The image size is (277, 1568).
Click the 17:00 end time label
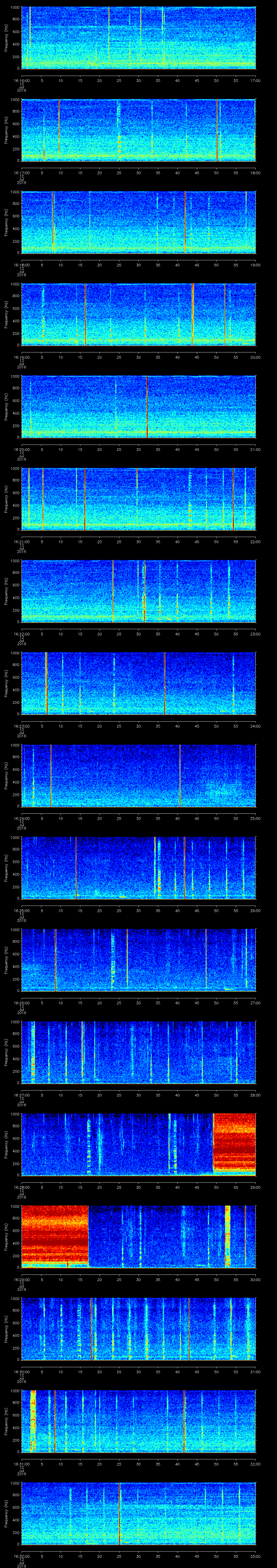[x=255, y=80]
